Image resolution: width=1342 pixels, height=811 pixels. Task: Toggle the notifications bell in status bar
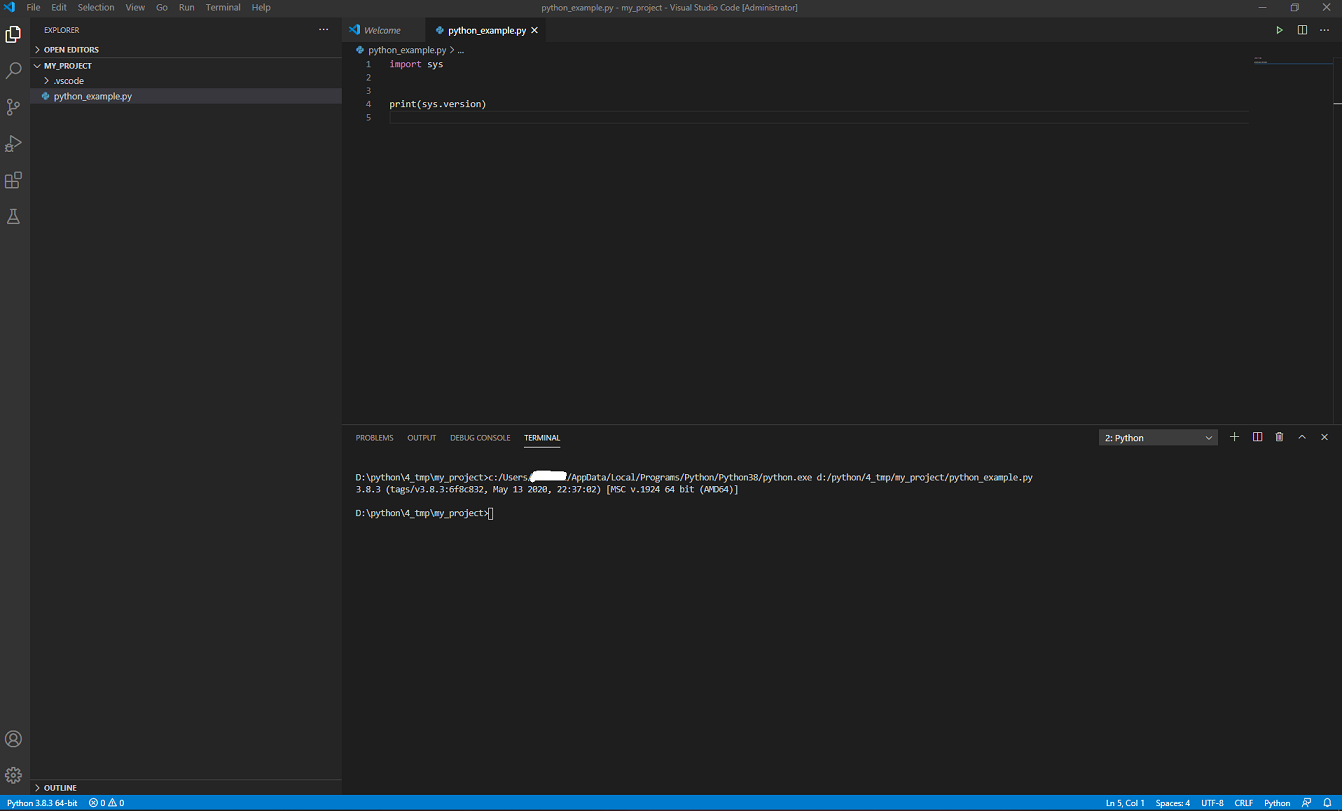pos(1327,803)
